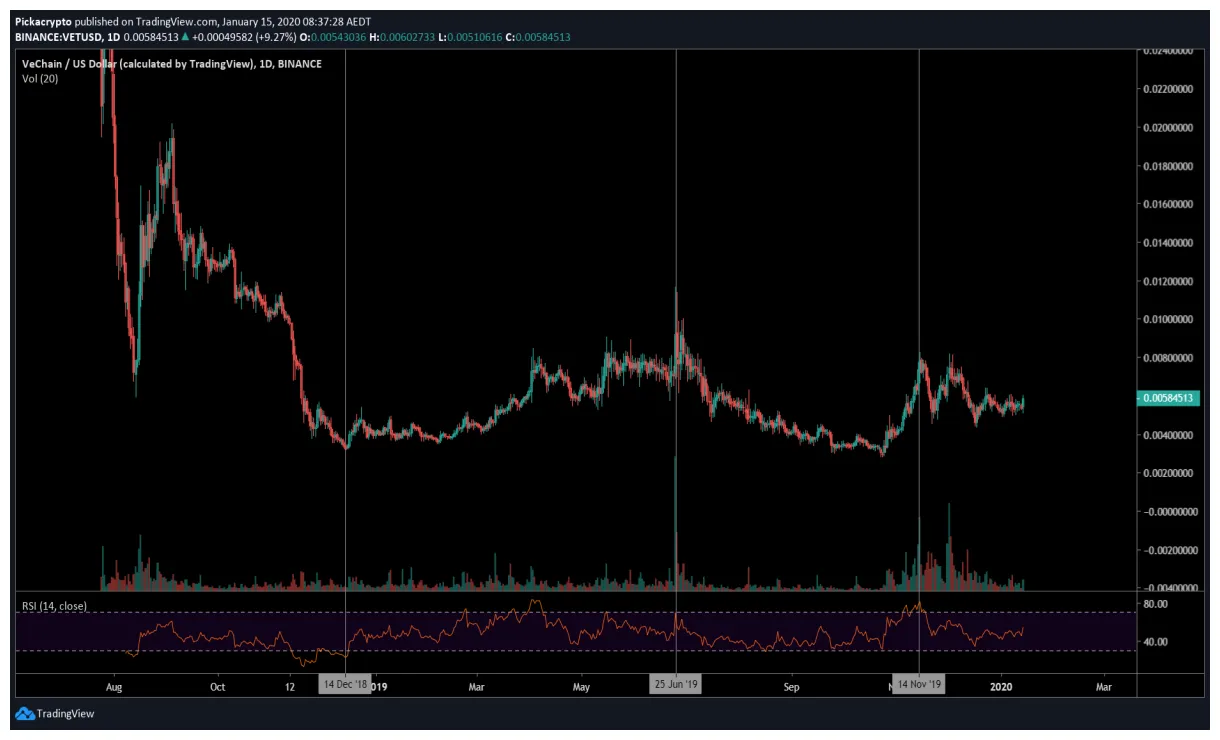Click the 14 Dec '18 date marker
Screen dimensions: 1220x740
pos(347,686)
